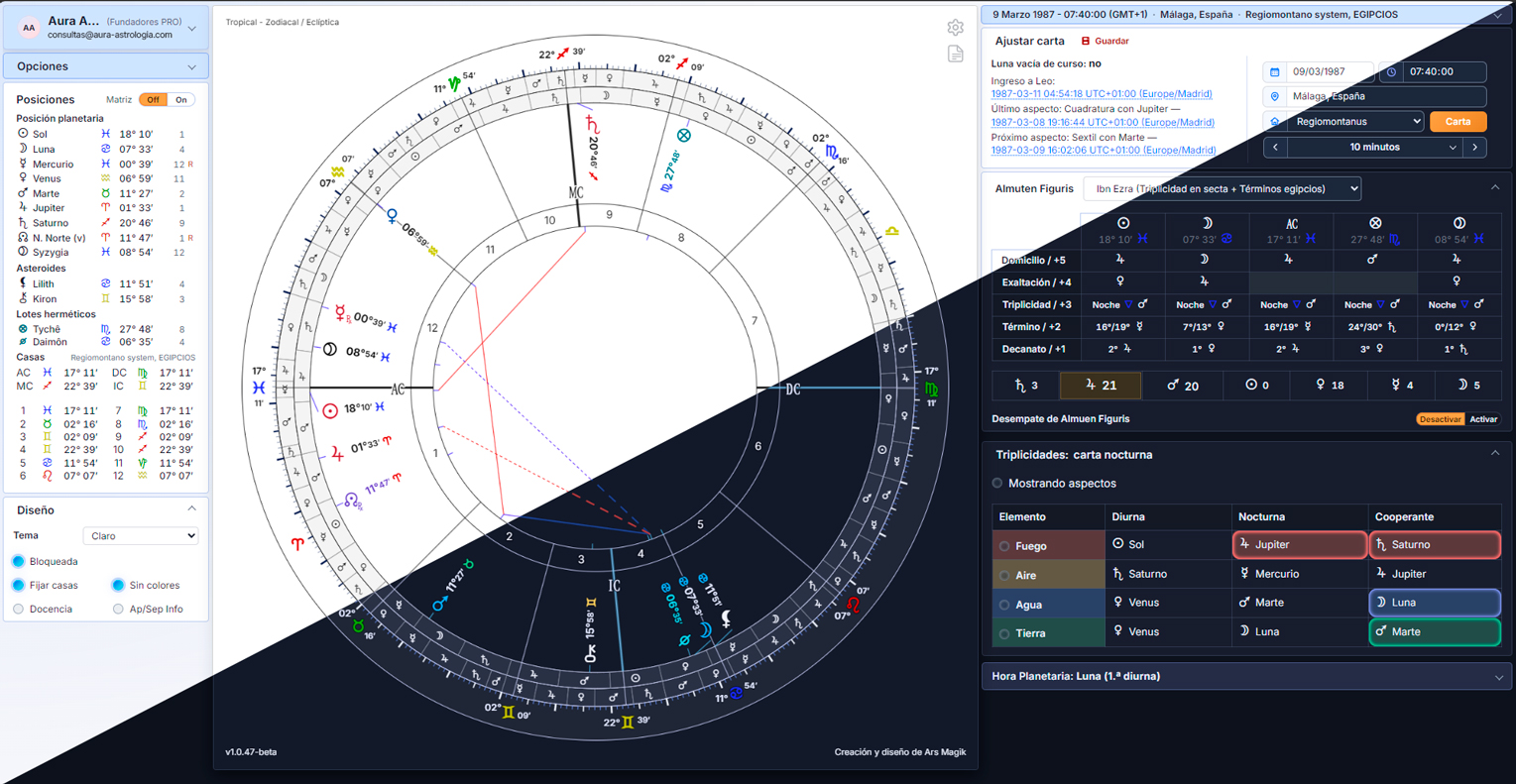Click the location pin icon beside Málaga

[x=1275, y=96]
